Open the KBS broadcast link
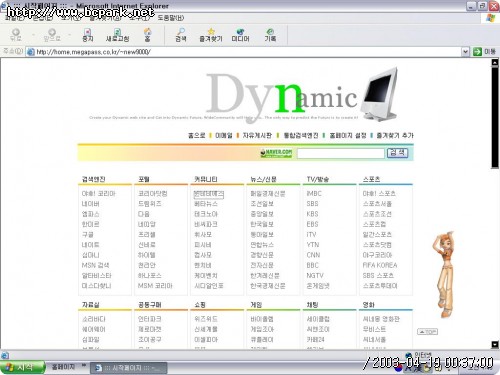Screen dimensions: 500x375 [312, 214]
